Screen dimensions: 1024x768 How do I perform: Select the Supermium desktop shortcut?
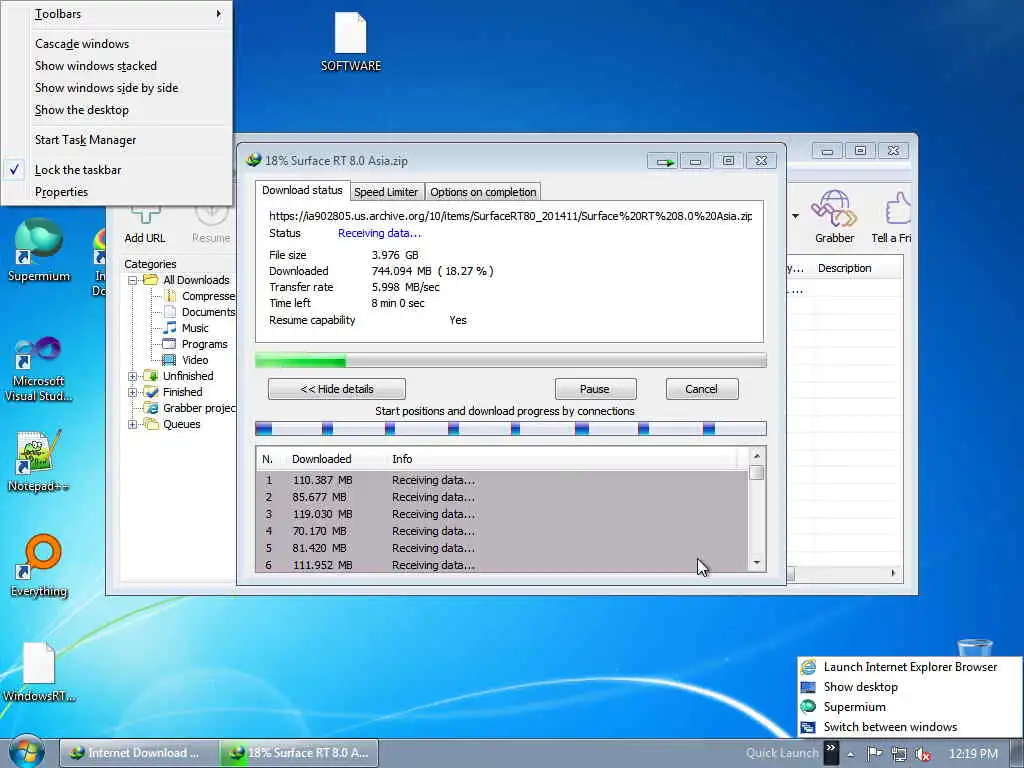pyautogui.click(x=39, y=251)
